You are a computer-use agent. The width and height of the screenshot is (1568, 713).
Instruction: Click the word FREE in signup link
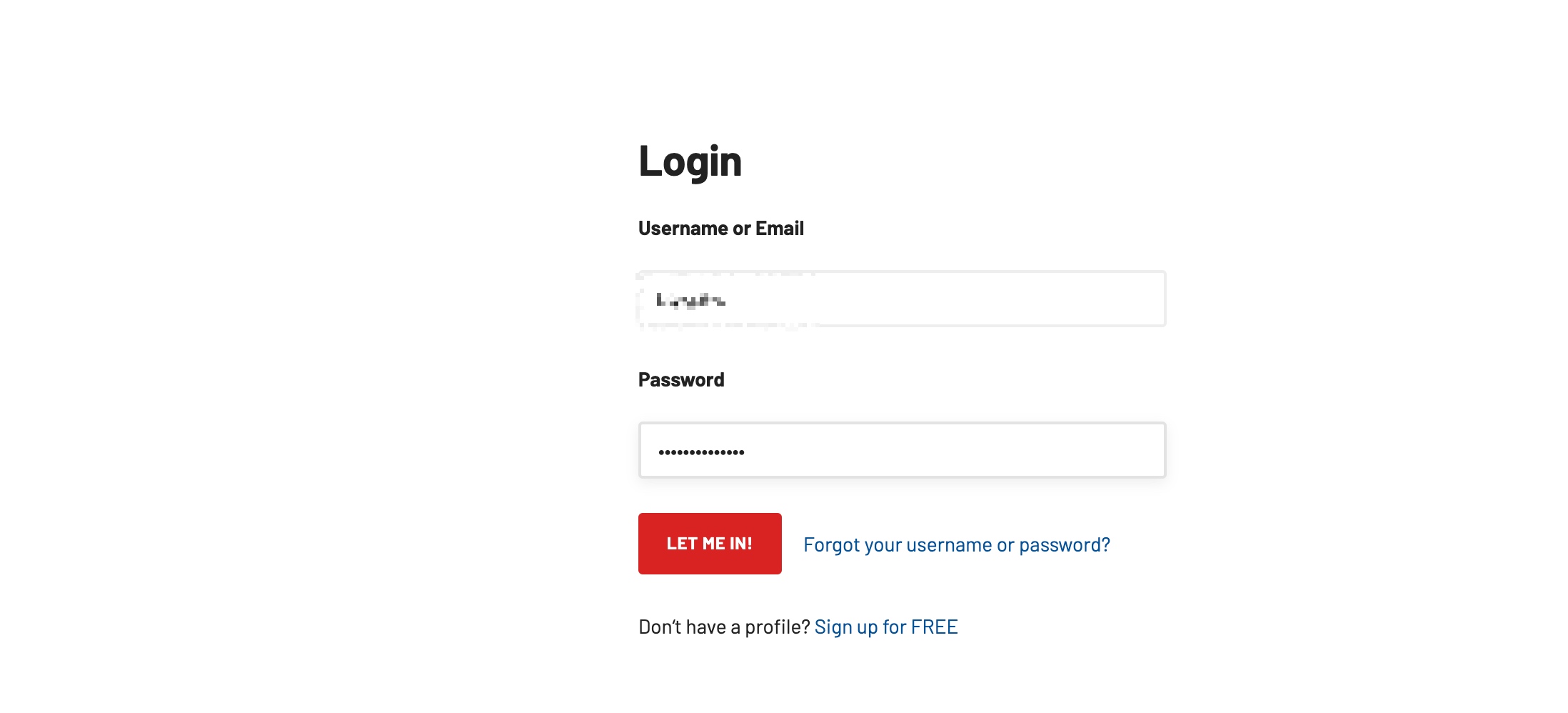tap(935, 627)
